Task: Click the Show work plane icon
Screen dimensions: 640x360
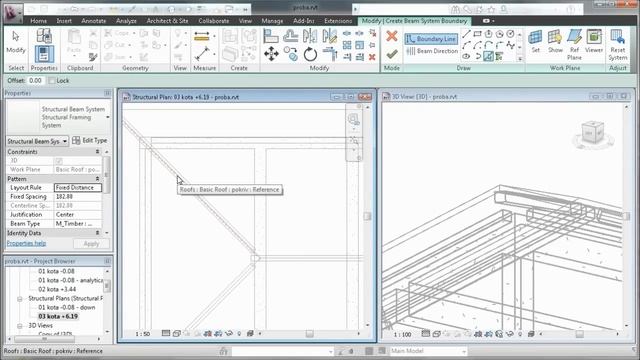Action: 555,41
